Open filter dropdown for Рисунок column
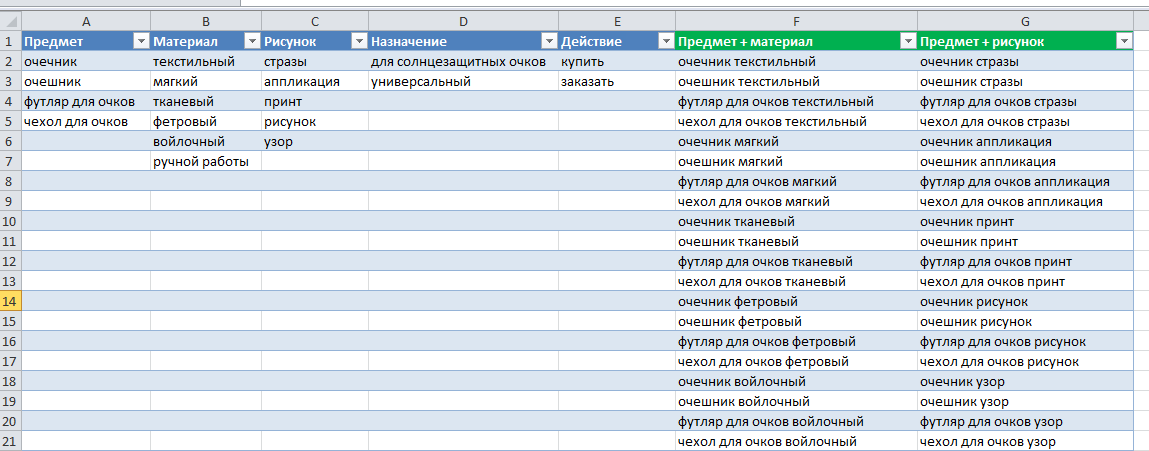The width and height of the screenshot is (1149, 451). coord(359,42)
